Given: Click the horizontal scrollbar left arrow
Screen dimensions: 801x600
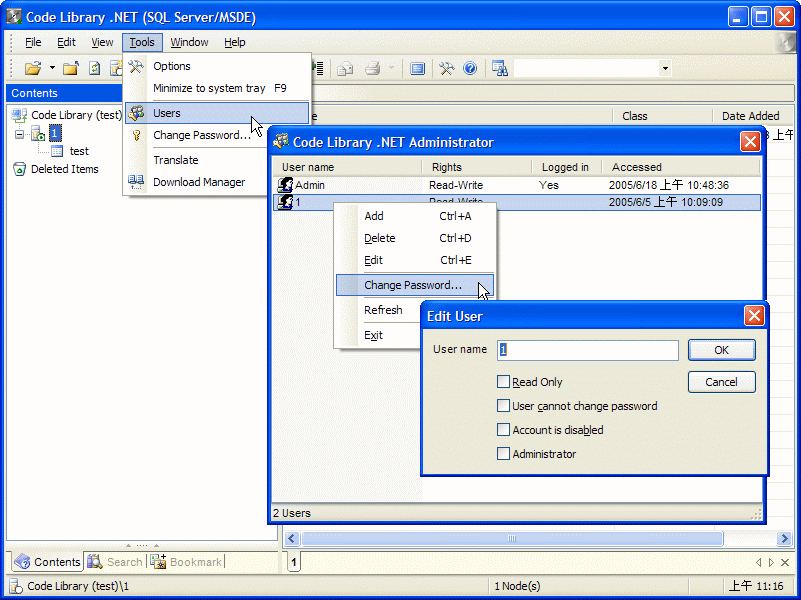Looking at the screenshot, I should (x=292, y=538).
